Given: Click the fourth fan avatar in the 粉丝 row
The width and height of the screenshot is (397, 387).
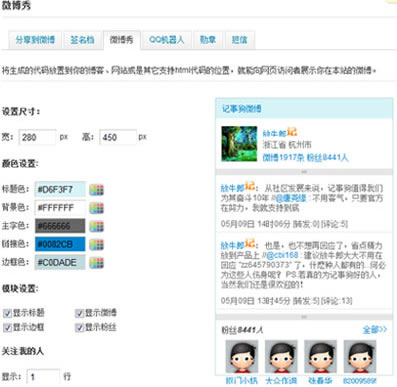Looking at the screenshot, I should click(x=360, y=357).
